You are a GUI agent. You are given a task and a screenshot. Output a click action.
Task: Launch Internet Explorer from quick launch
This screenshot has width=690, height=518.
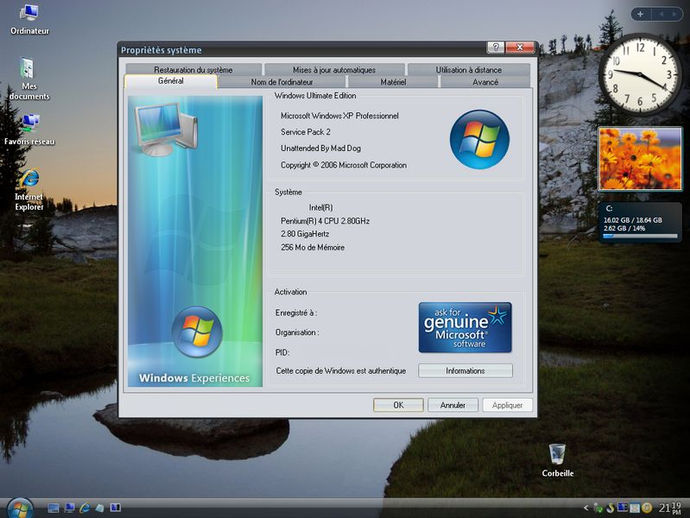(x=84, y=508)
